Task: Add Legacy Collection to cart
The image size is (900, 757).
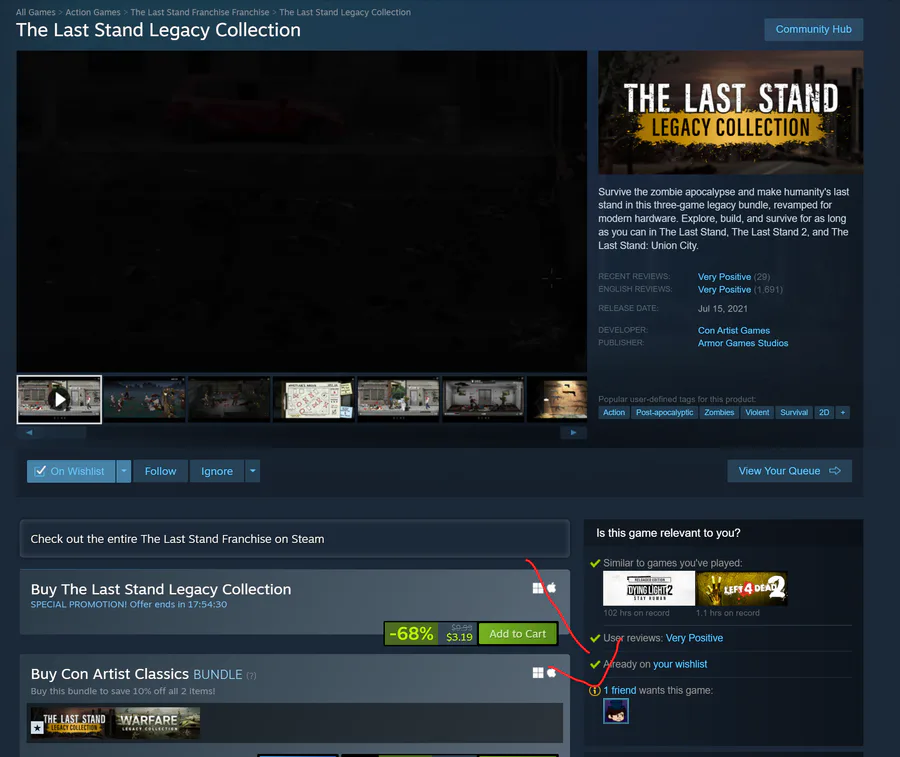Action: pyautogui.click(x=518, y=634)
